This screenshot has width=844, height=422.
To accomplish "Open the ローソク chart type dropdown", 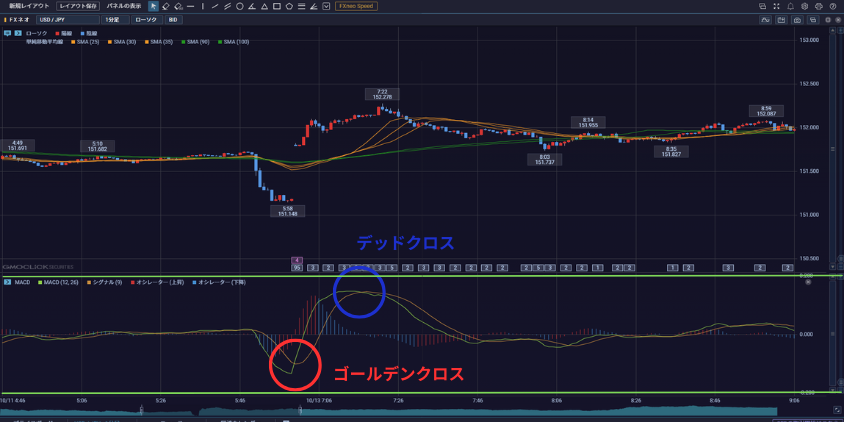I will (146, 19).
